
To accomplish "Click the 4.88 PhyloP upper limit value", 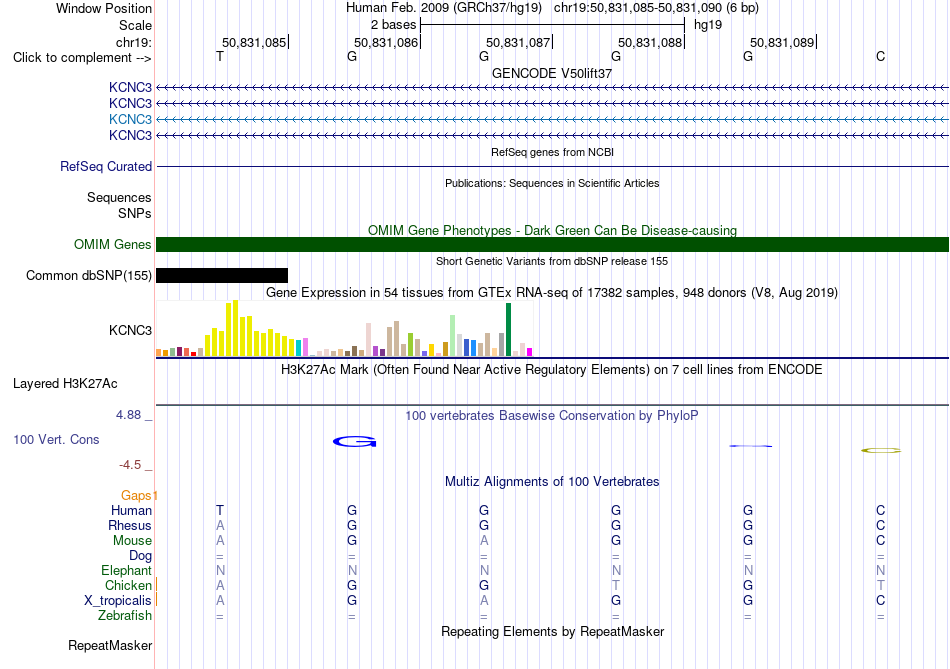I will [x=128, y=414].
